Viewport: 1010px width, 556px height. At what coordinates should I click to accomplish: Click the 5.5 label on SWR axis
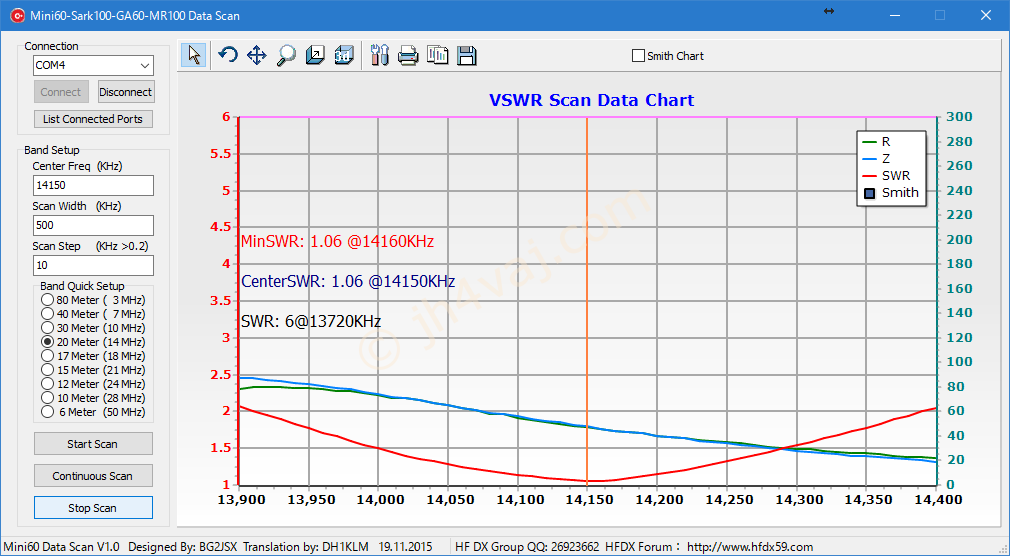[x=218, y=154]
